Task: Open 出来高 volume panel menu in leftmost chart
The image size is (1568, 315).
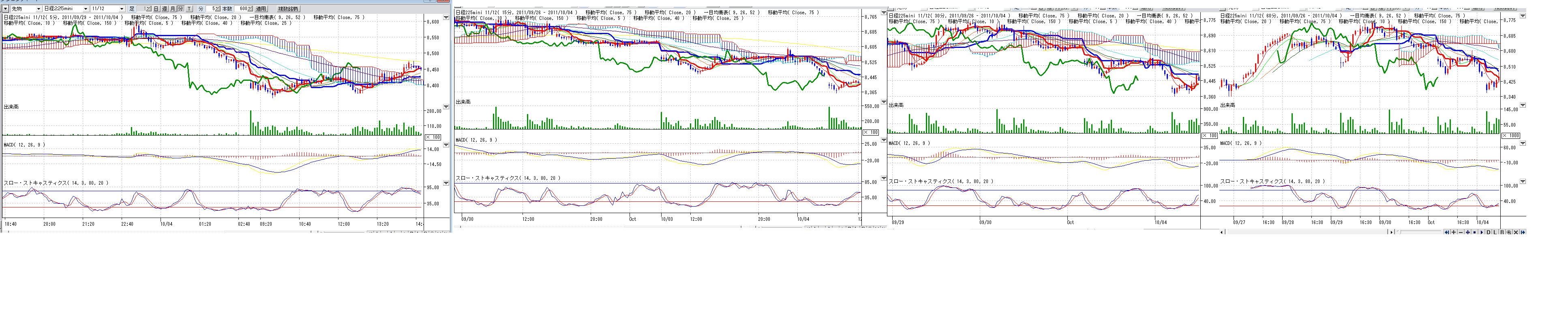Action: click(446, 107)
